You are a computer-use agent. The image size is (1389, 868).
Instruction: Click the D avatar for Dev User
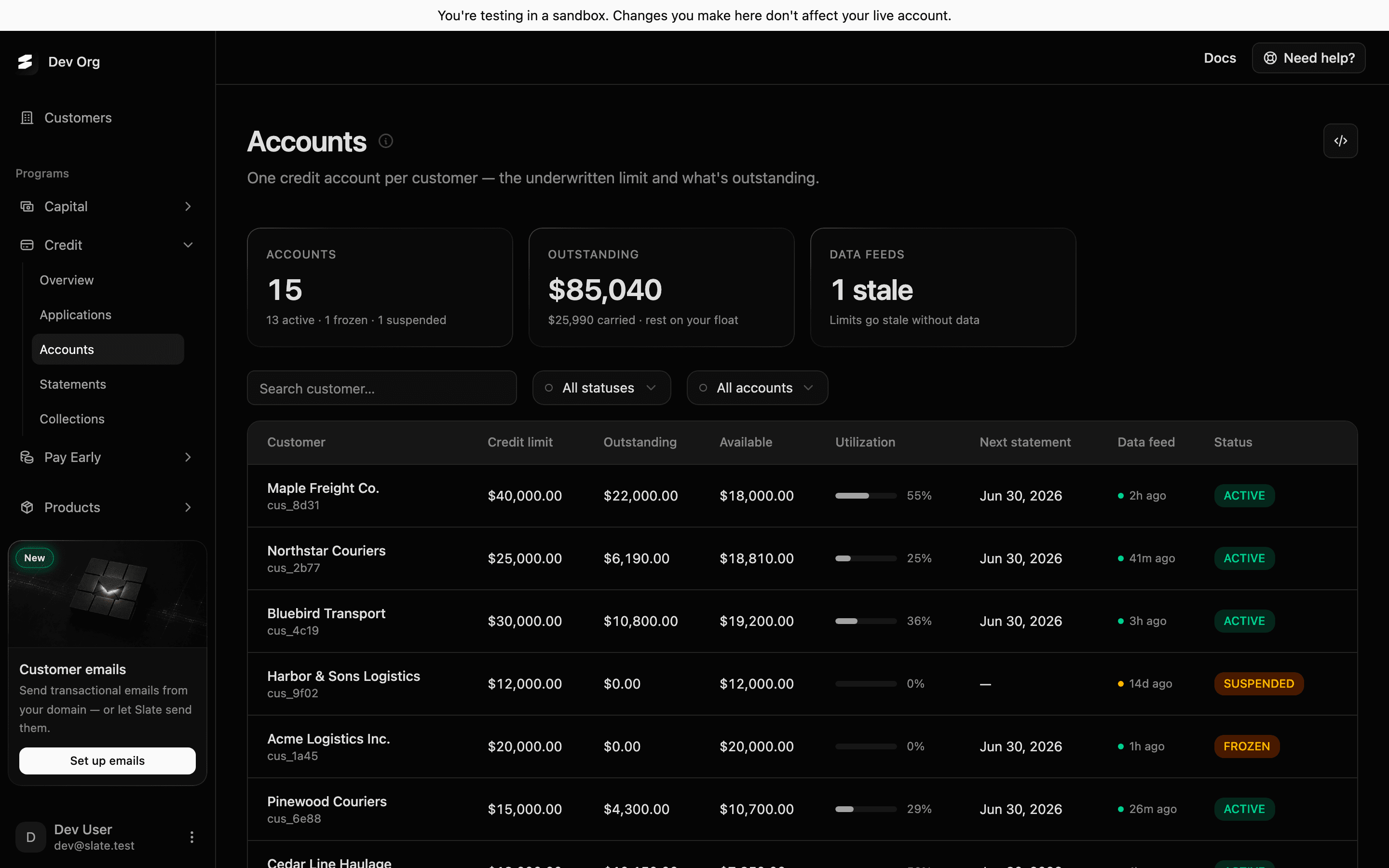[x=31, y=837]
